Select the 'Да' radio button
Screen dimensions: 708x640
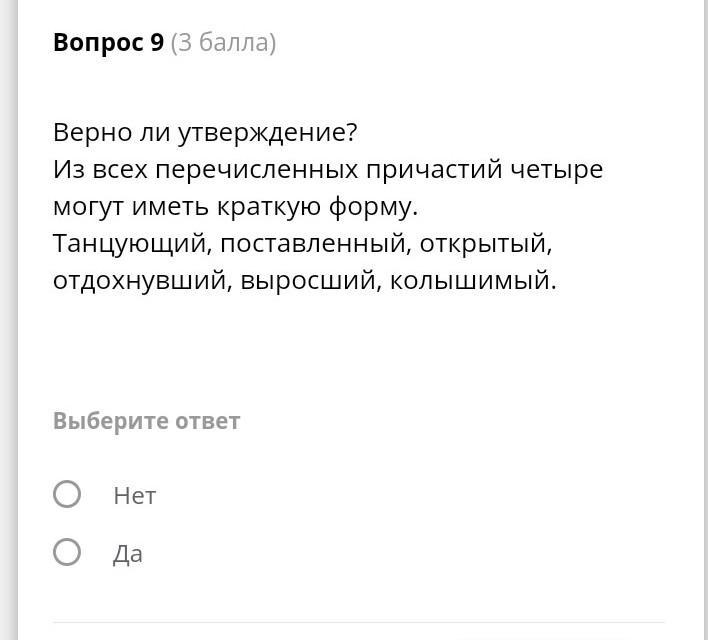67,552
